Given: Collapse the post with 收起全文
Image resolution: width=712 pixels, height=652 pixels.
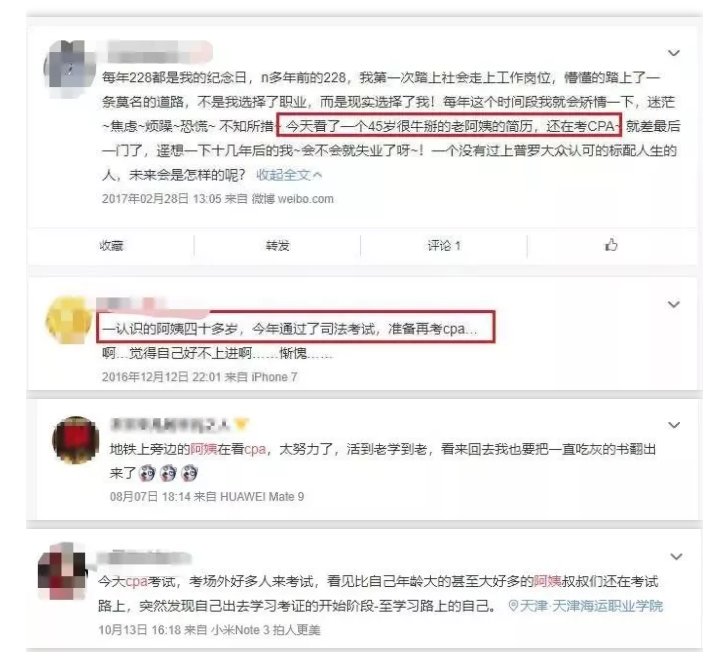Looking at the screenshot, I should click(x=289, y=175).
